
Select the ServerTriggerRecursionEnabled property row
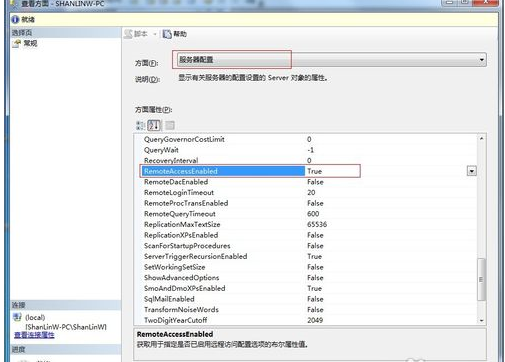pos(306,257)
